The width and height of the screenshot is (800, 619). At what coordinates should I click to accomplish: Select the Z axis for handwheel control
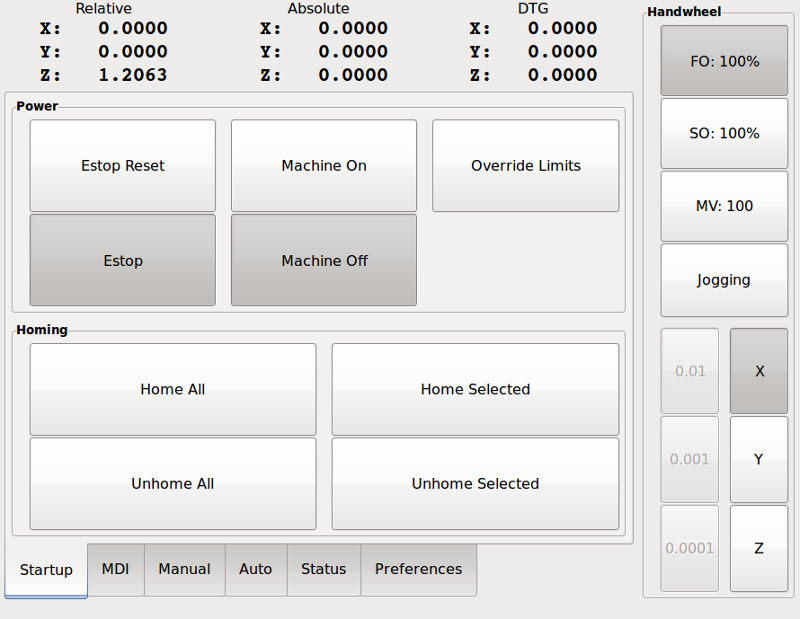tap(758, 547)
